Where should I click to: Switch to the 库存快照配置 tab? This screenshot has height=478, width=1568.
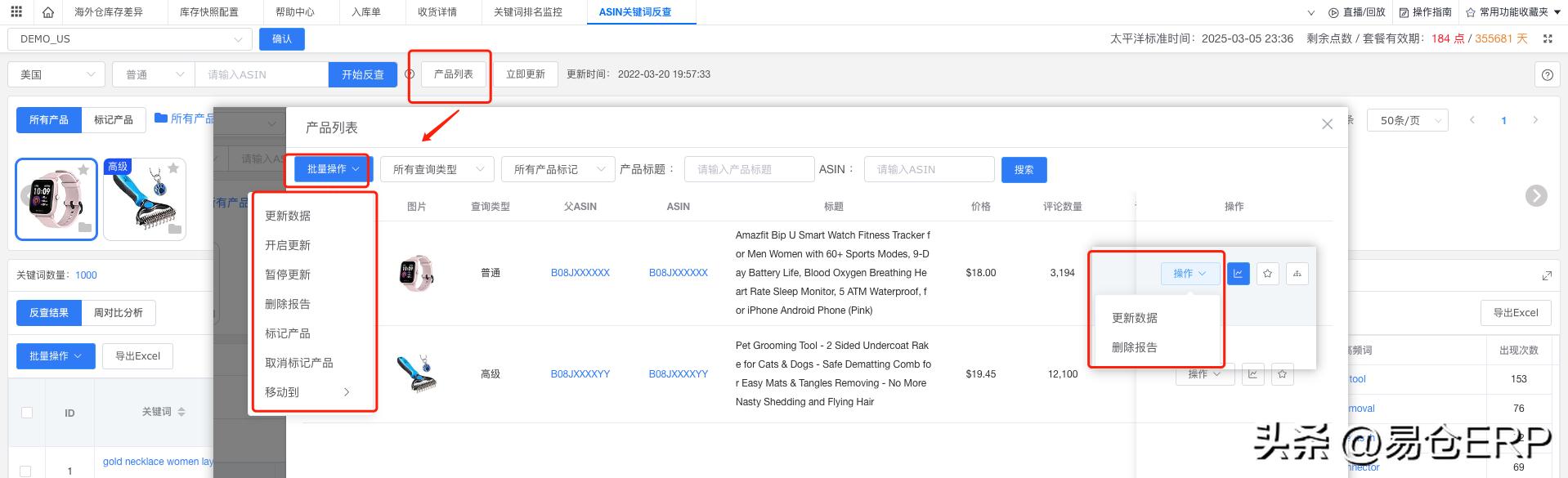[209, 12]
